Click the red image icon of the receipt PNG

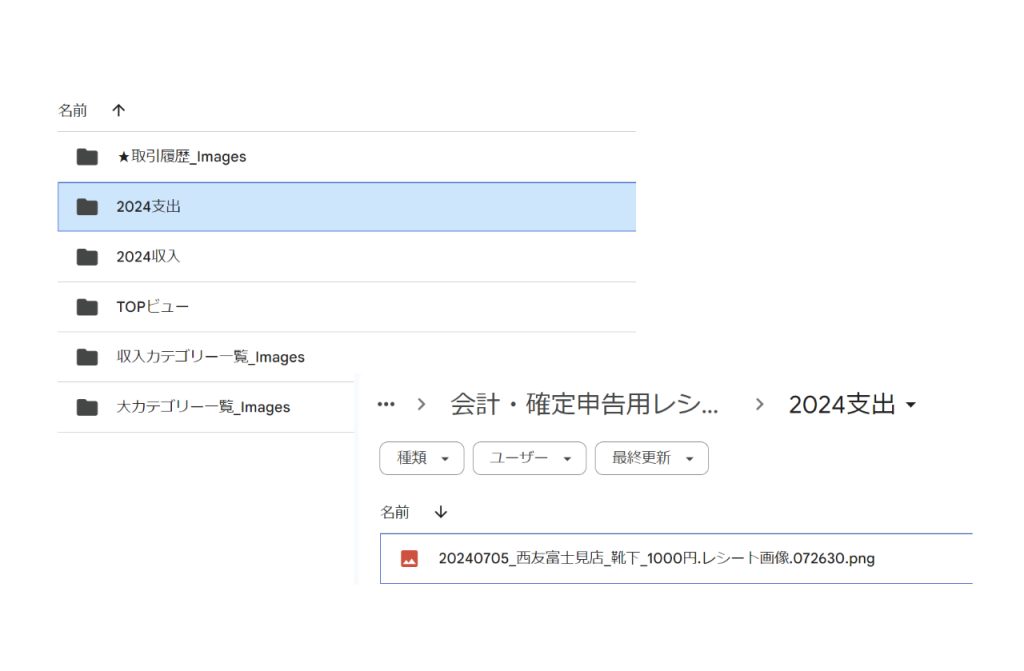pos(409,559)
